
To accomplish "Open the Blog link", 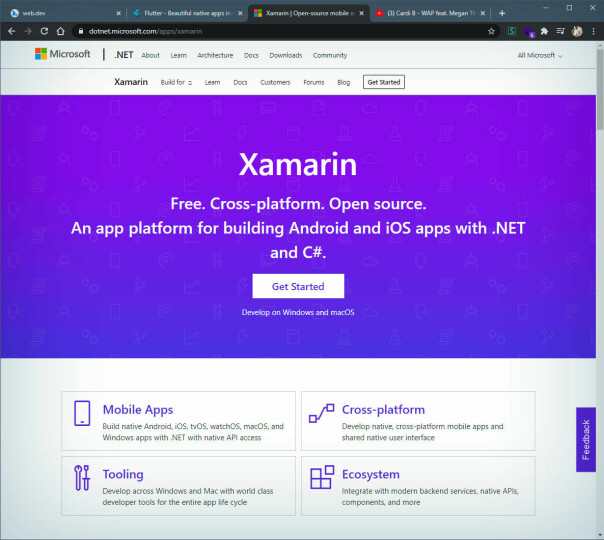I will [344, 82].
